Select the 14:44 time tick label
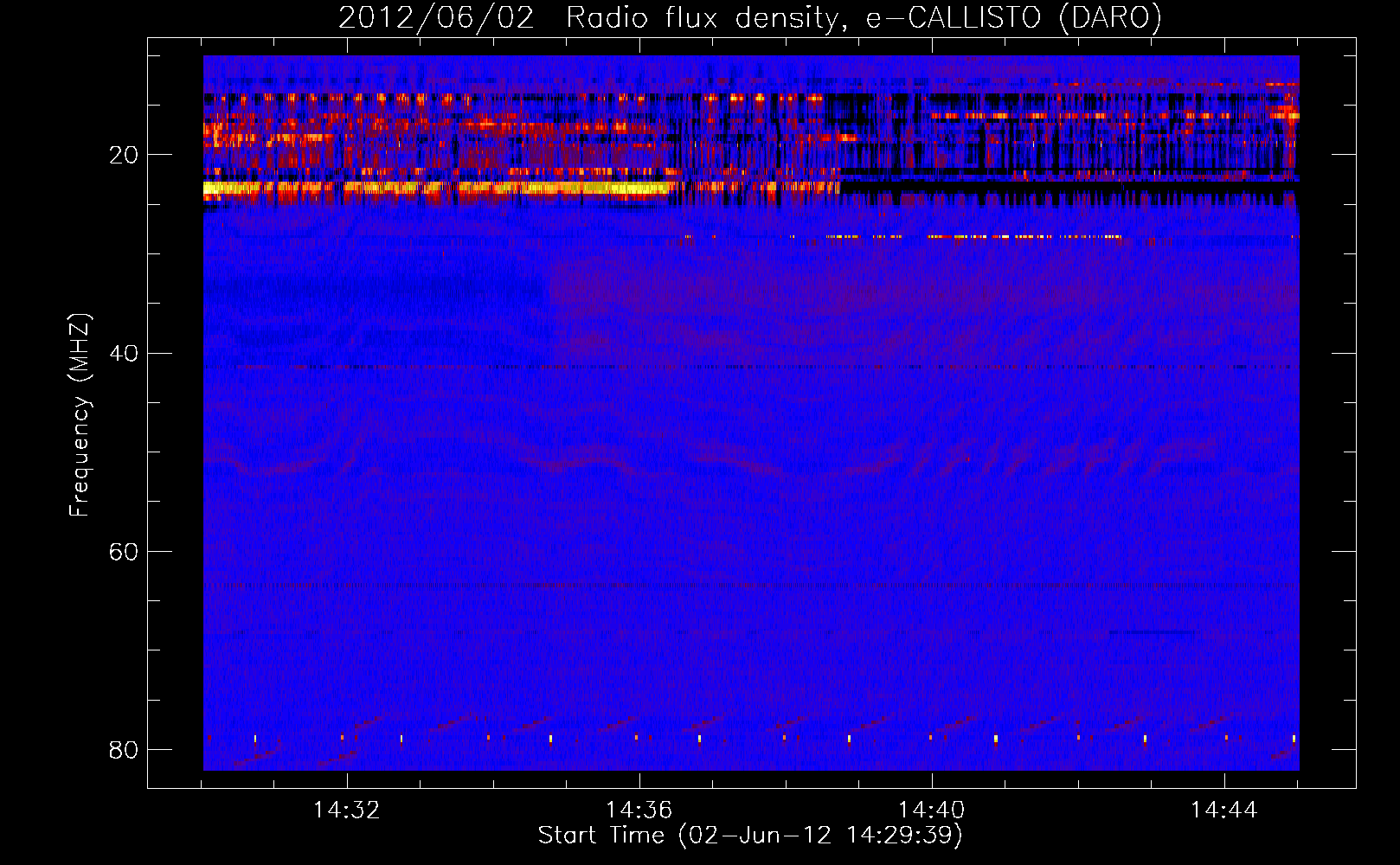Screen dimensions: 1400x865 1224,811
